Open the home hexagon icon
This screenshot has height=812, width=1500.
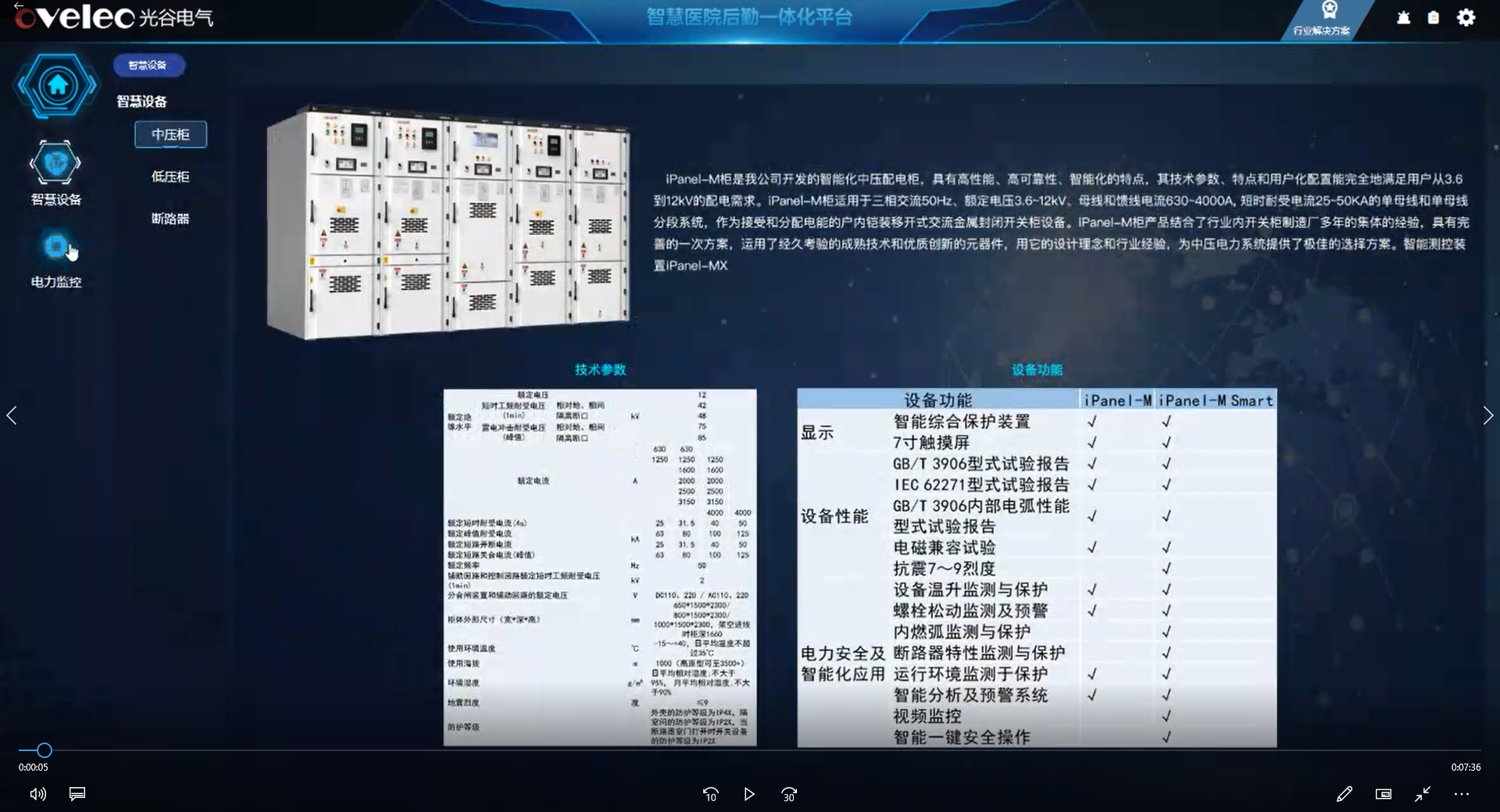pyautogui.click(x=57, y=85)
